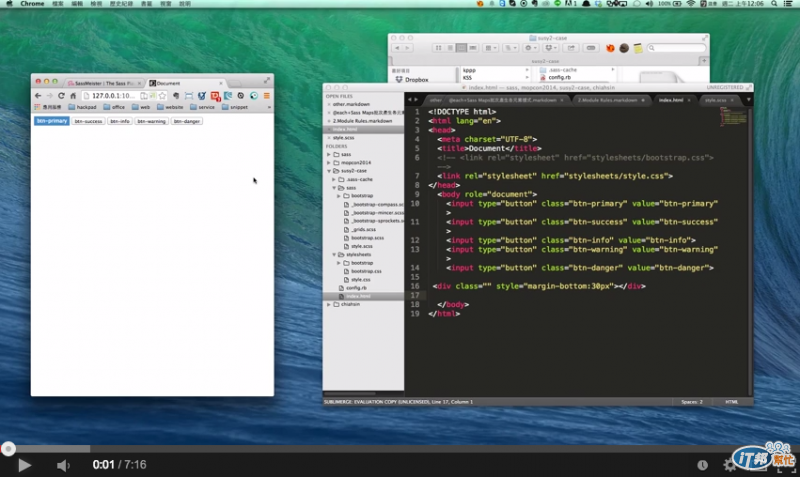
Task: Click HTML syntax in status bar
Action: 732,402
